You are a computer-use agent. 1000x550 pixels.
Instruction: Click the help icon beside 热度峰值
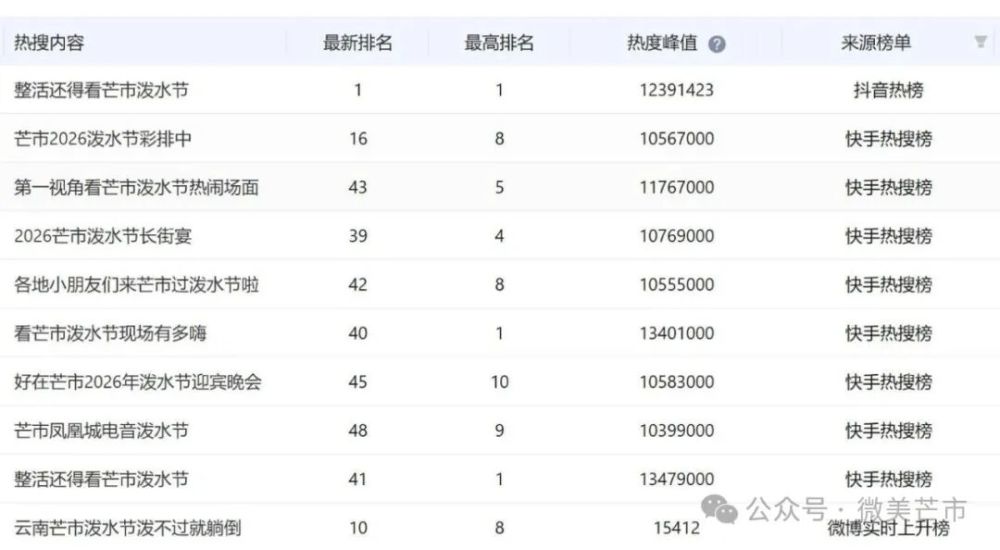point(717,44)
